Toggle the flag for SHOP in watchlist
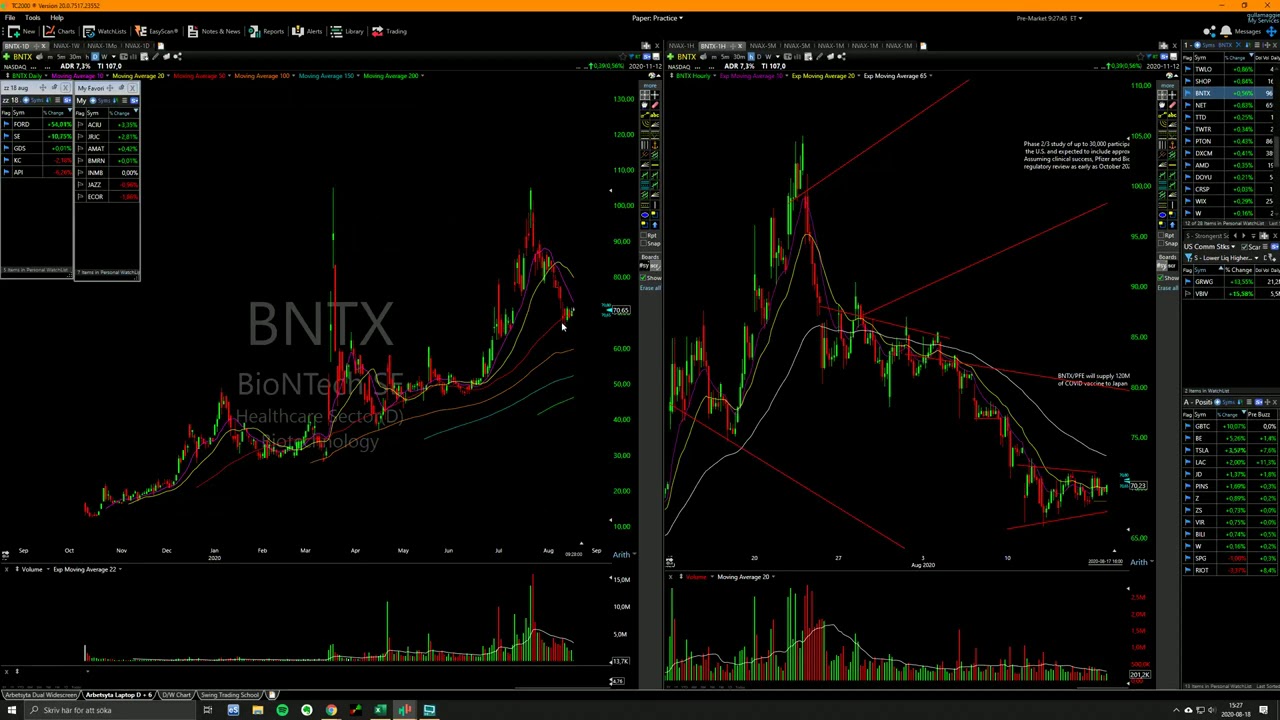 (x=1188, y=81)
